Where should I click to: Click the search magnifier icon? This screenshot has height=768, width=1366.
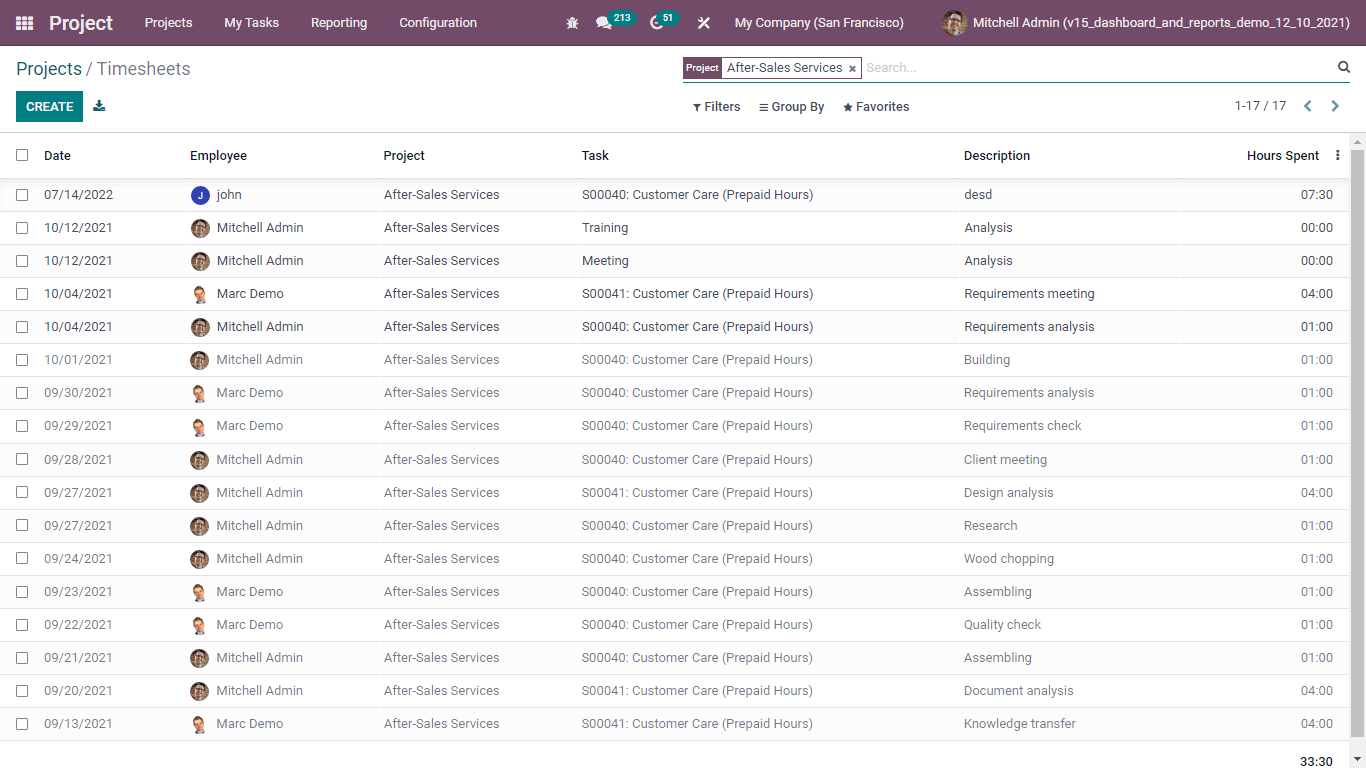tap(1344, 67)
